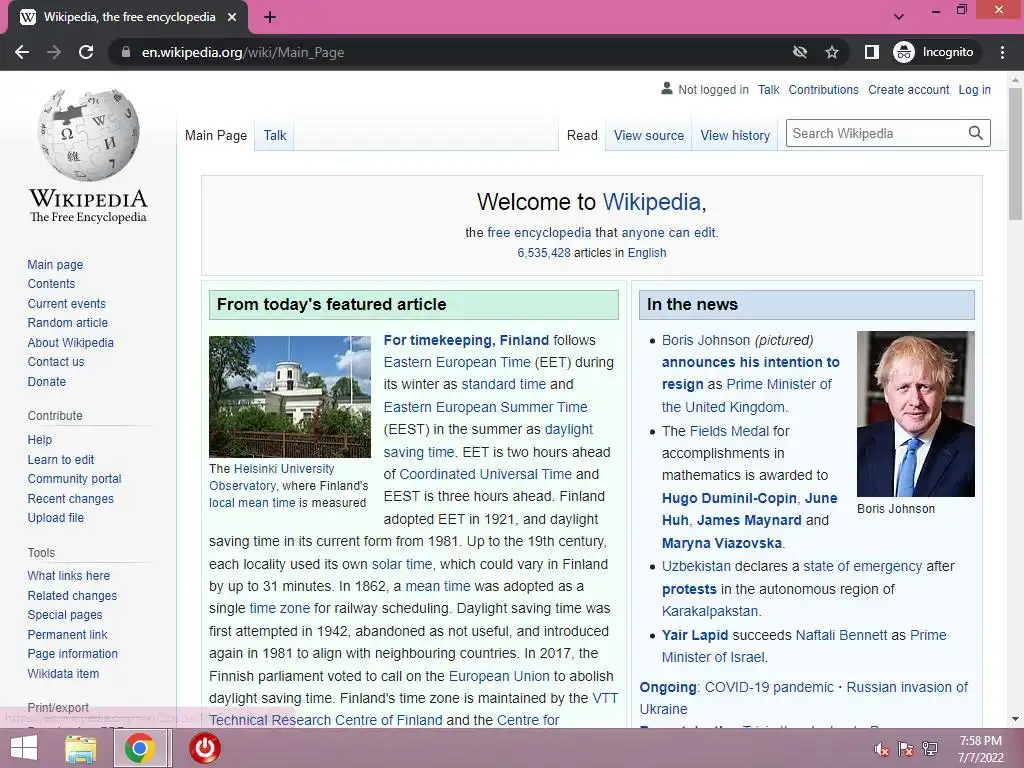Open the Contributions link
The height and width of the screenshot is (768, 1024).
tap(823, 89)
